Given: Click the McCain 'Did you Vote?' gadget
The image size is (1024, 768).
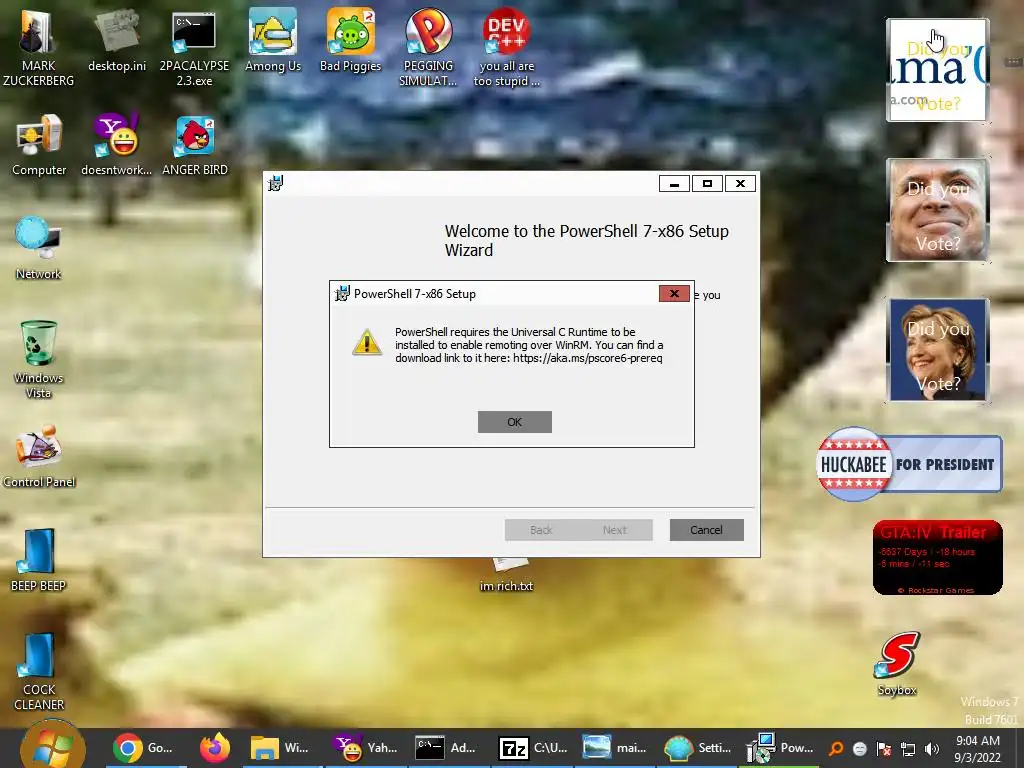Looking at the screenshot, I should [x=938, y=210].
